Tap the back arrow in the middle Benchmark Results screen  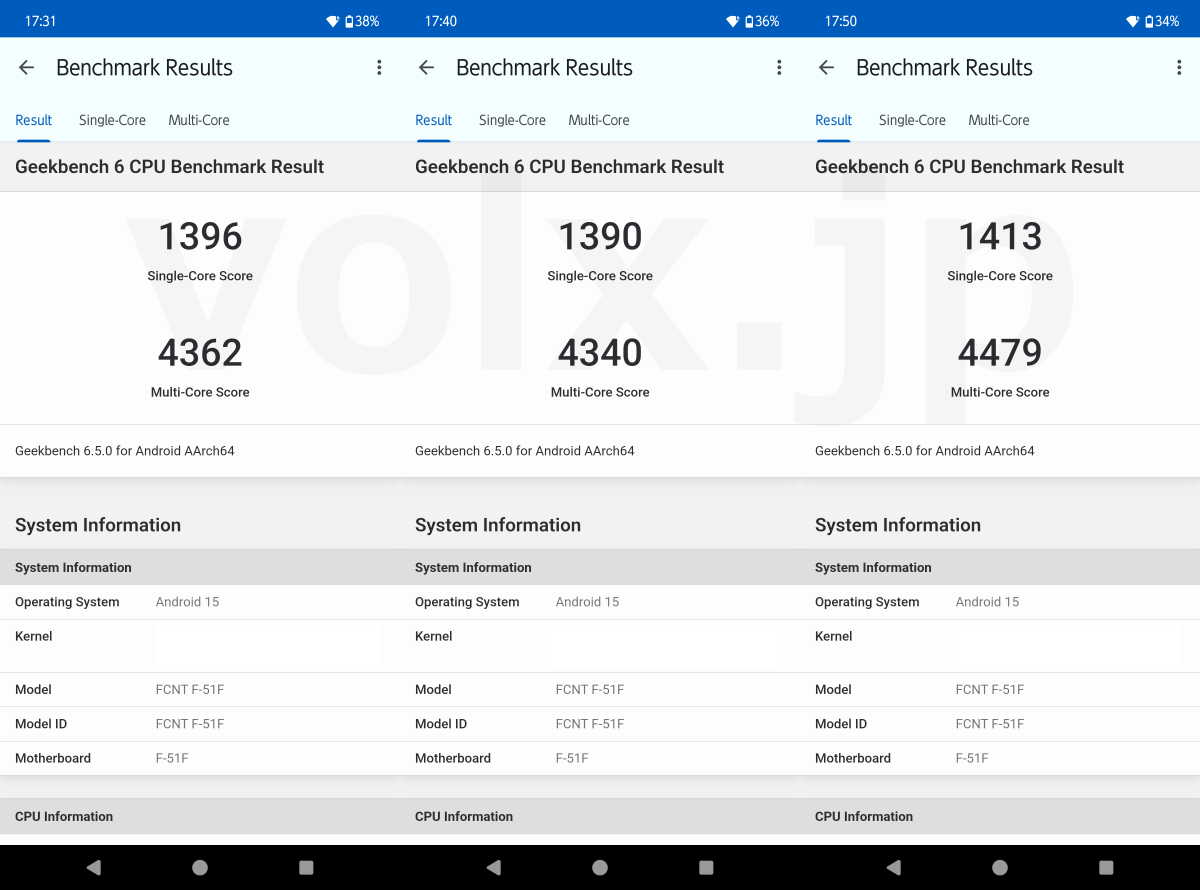pyautogui.click(x=427, y=68)
